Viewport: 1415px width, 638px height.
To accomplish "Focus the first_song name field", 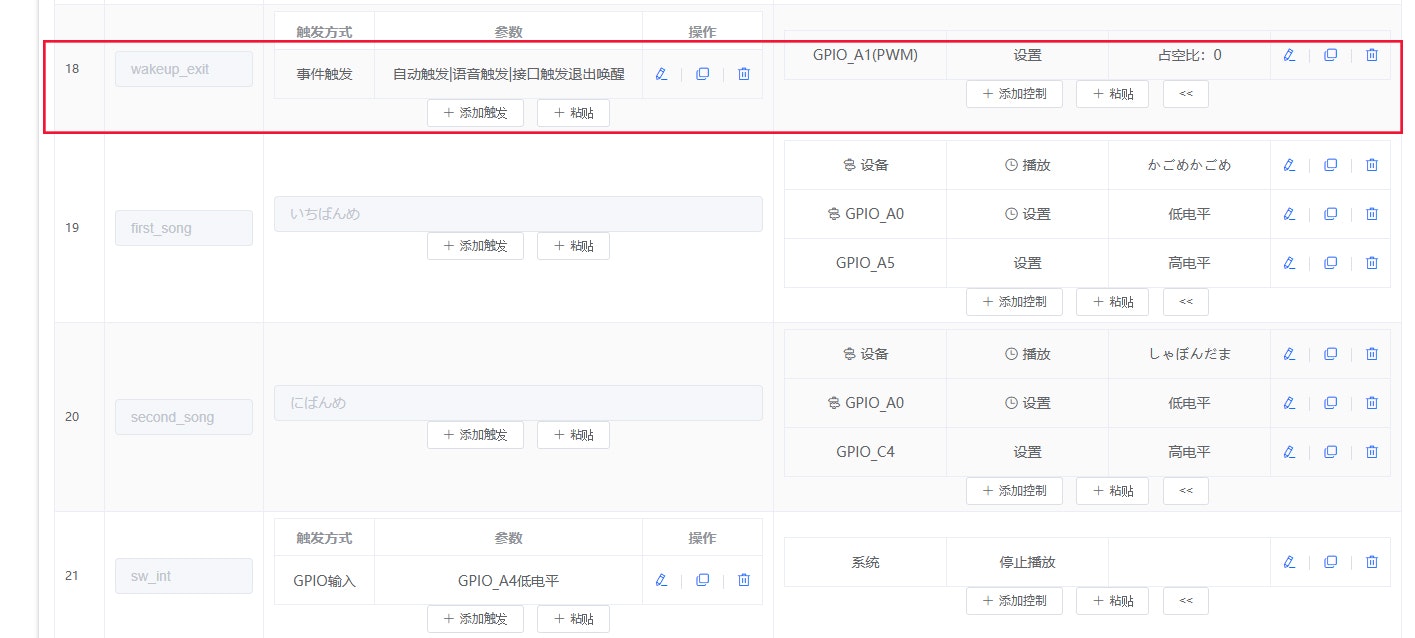I will 184,228.
